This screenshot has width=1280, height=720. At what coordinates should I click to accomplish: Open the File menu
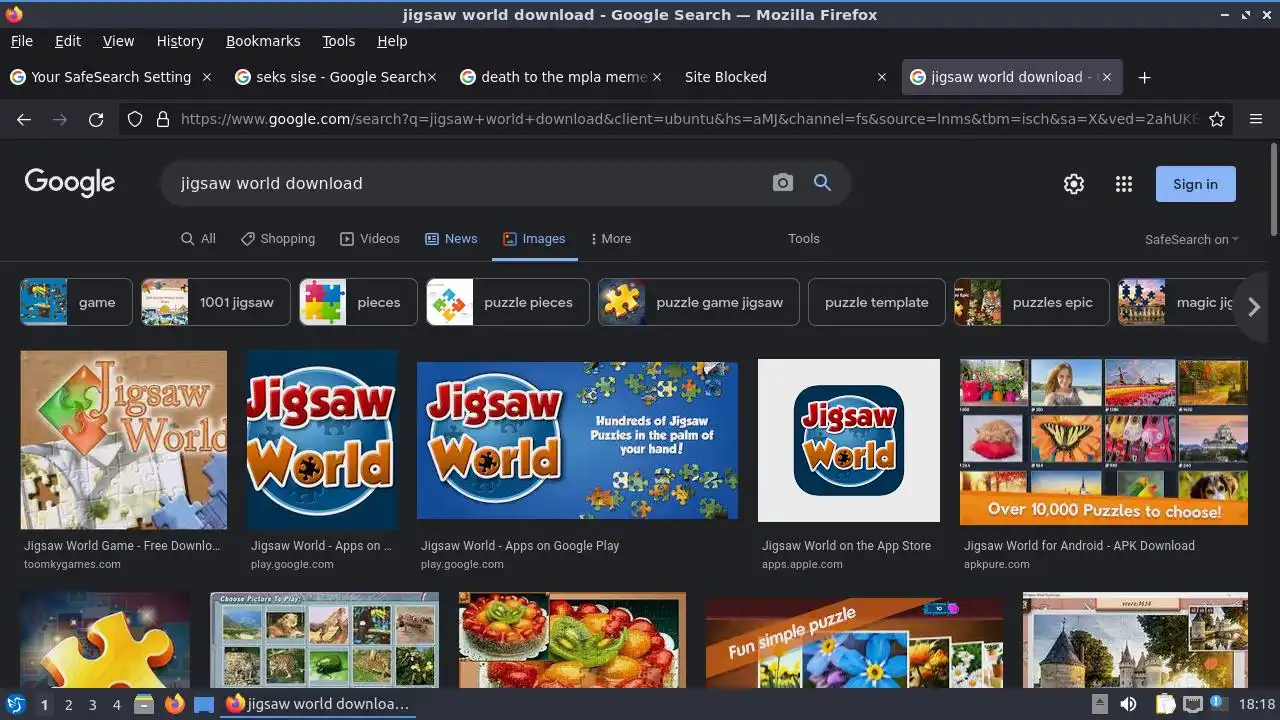click(22, 41)
